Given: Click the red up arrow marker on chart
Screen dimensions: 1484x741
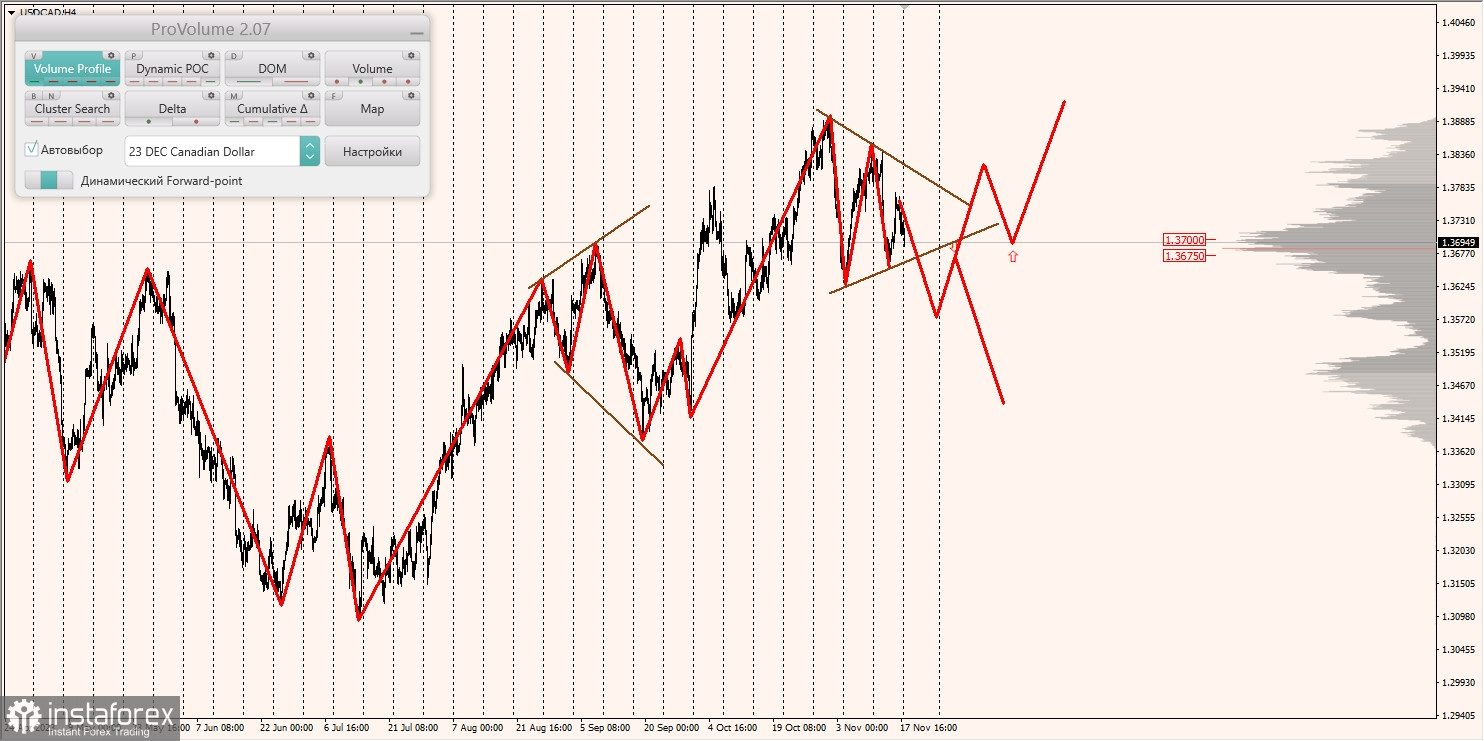Looking at the screenshot, I should [x=1013, y=256].
